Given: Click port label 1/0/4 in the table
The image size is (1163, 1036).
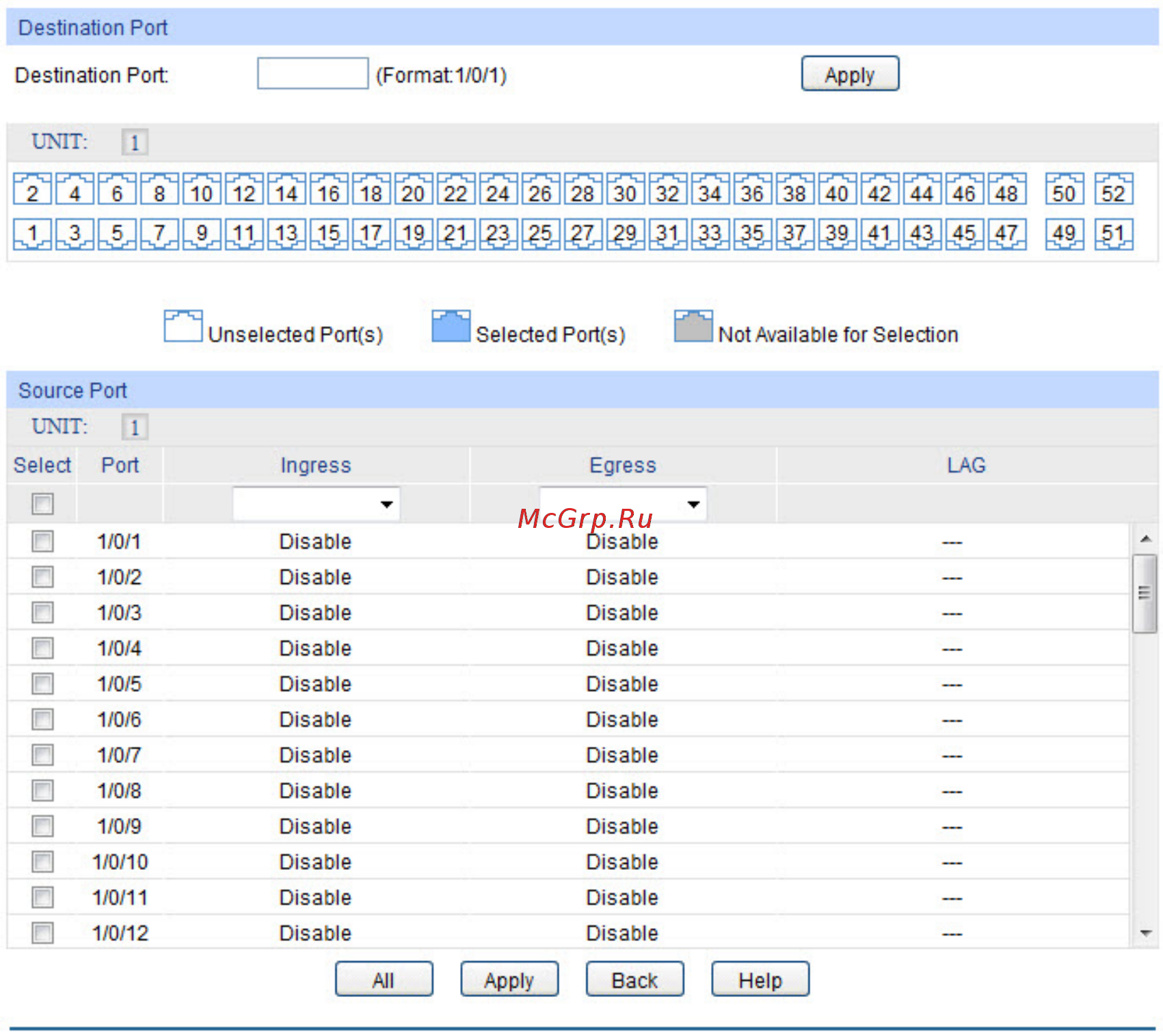Looking at the screenshot, I should 120,648.
